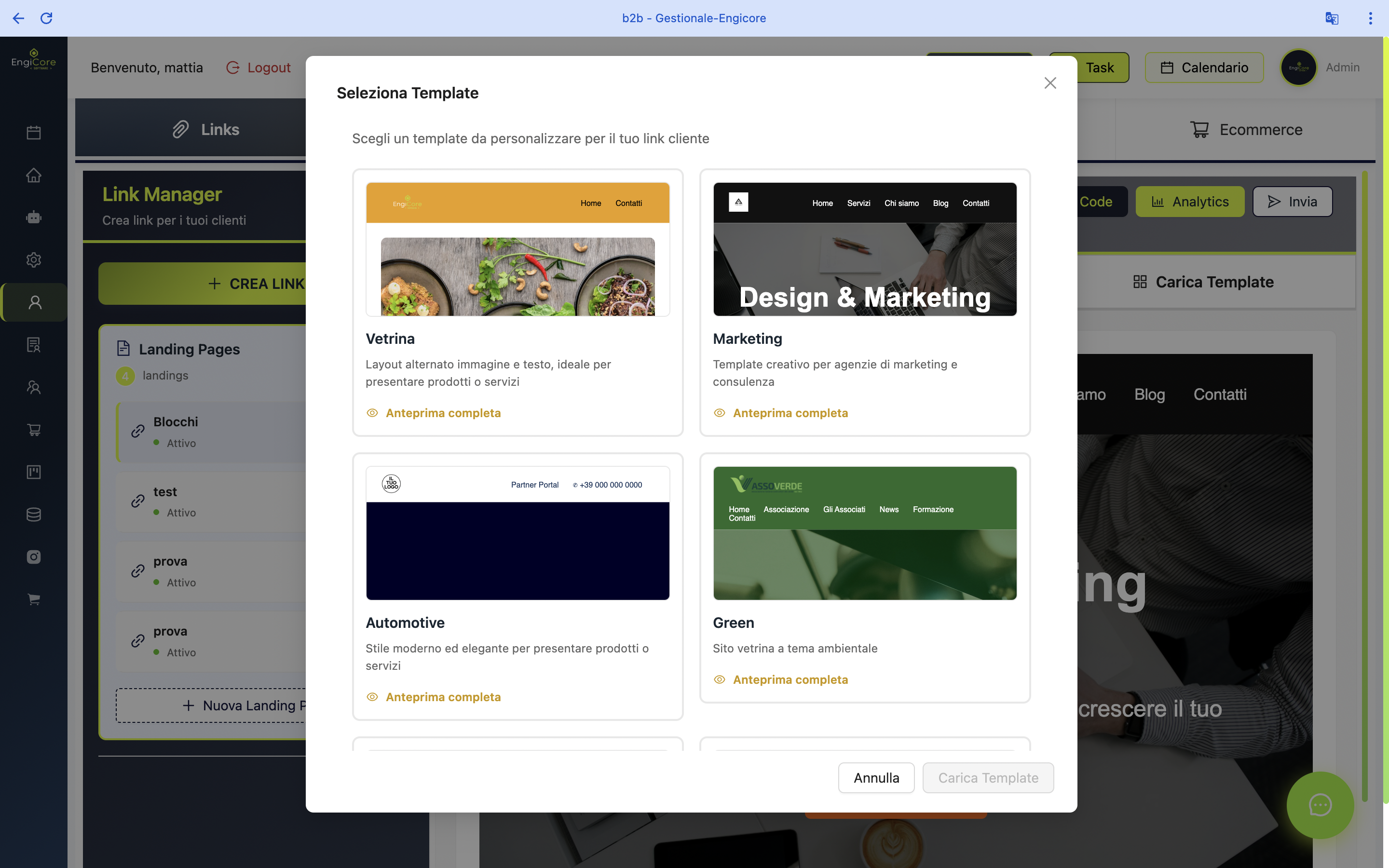The image size is (1389, 868).
Task: Click the Marketing template title
Action: point(747,339)
